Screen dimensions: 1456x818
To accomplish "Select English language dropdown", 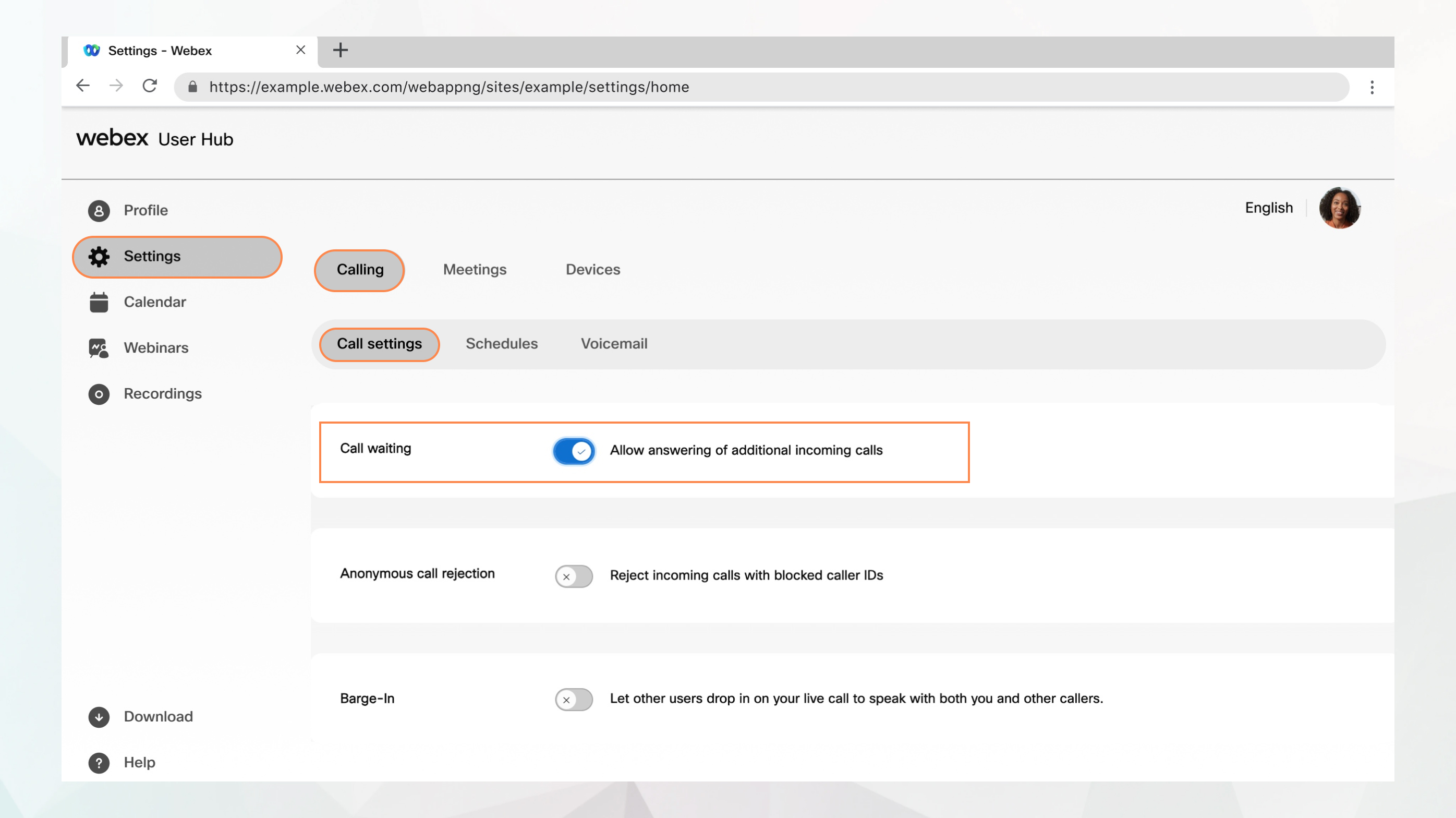I will tap(1269, 207).
